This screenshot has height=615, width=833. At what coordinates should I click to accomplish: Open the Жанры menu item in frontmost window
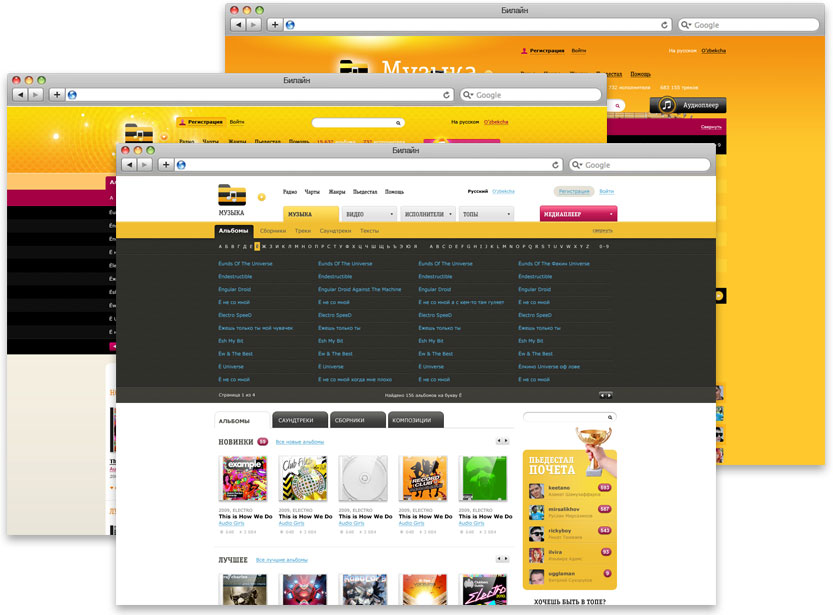337,192
